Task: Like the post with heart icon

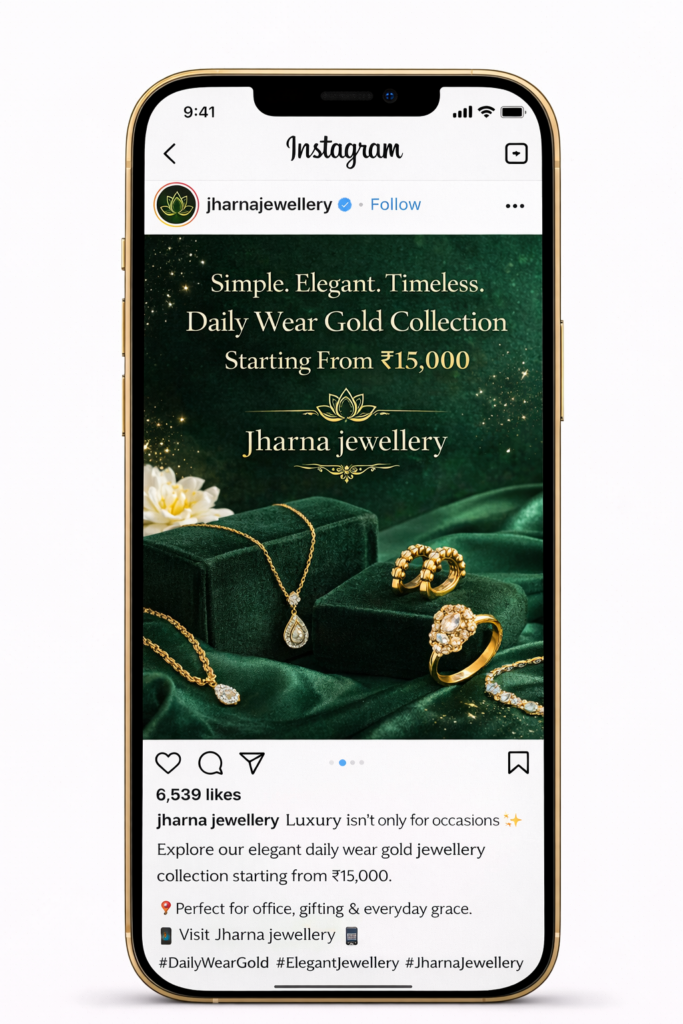Action: 168,763
